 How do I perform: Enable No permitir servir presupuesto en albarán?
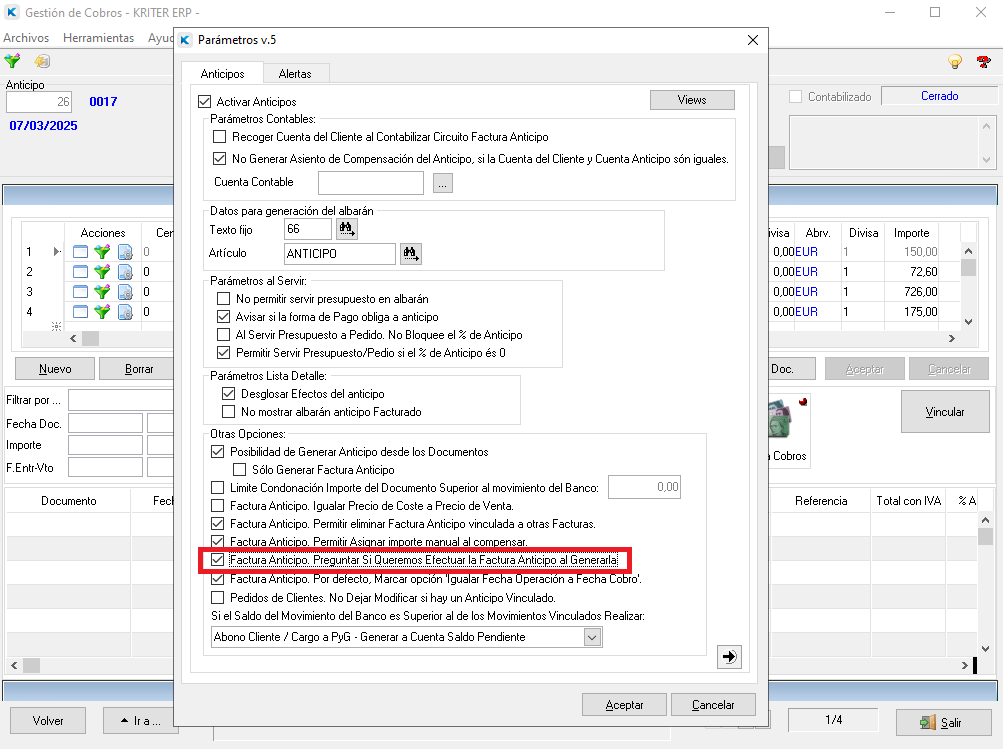tap(224, 299)
